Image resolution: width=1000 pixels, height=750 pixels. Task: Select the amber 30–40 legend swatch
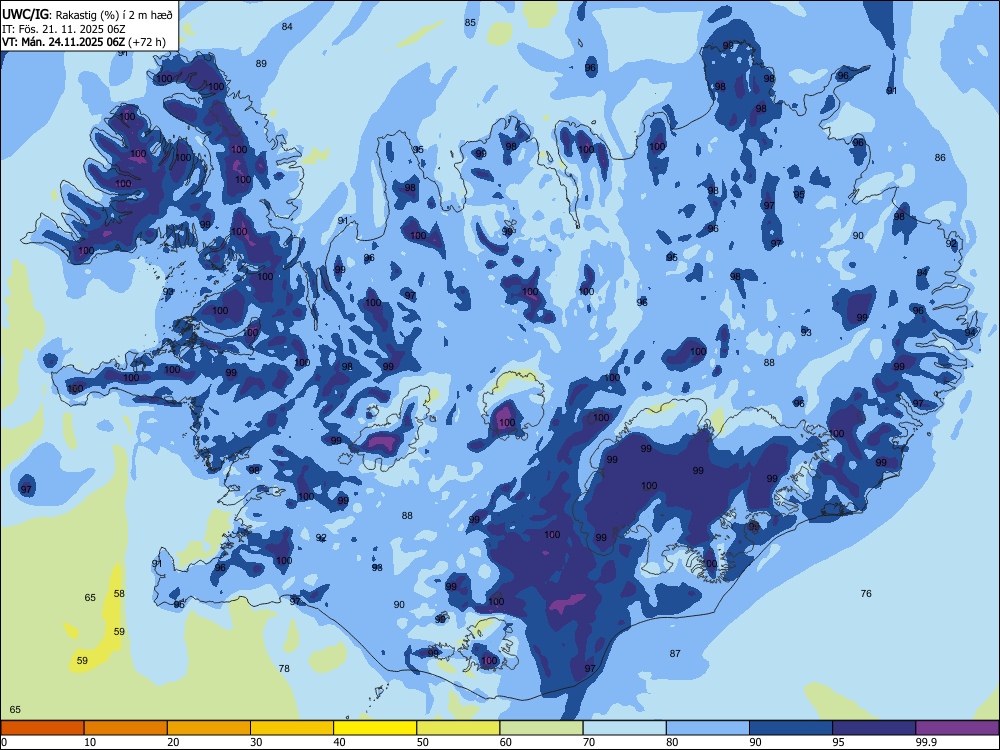(x=292, y=728)
